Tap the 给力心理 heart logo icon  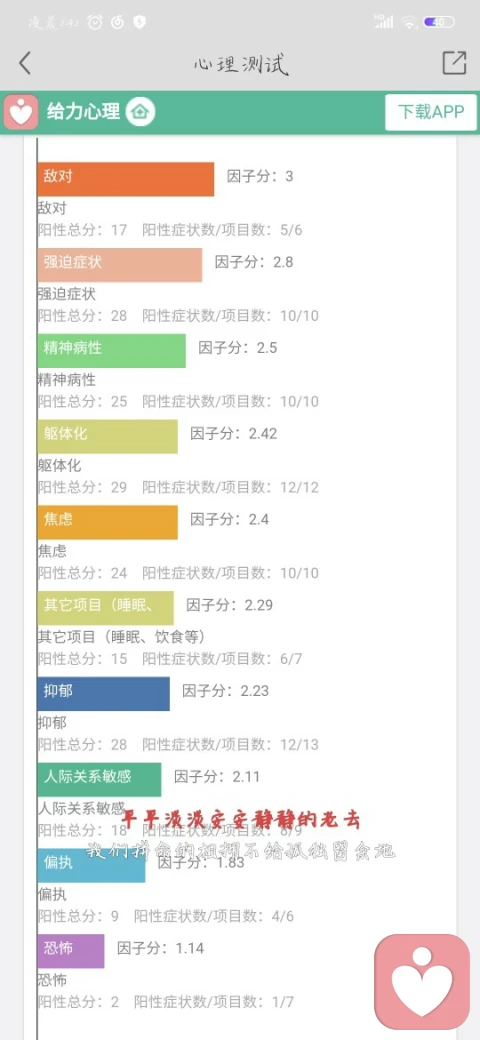[21, 111]
